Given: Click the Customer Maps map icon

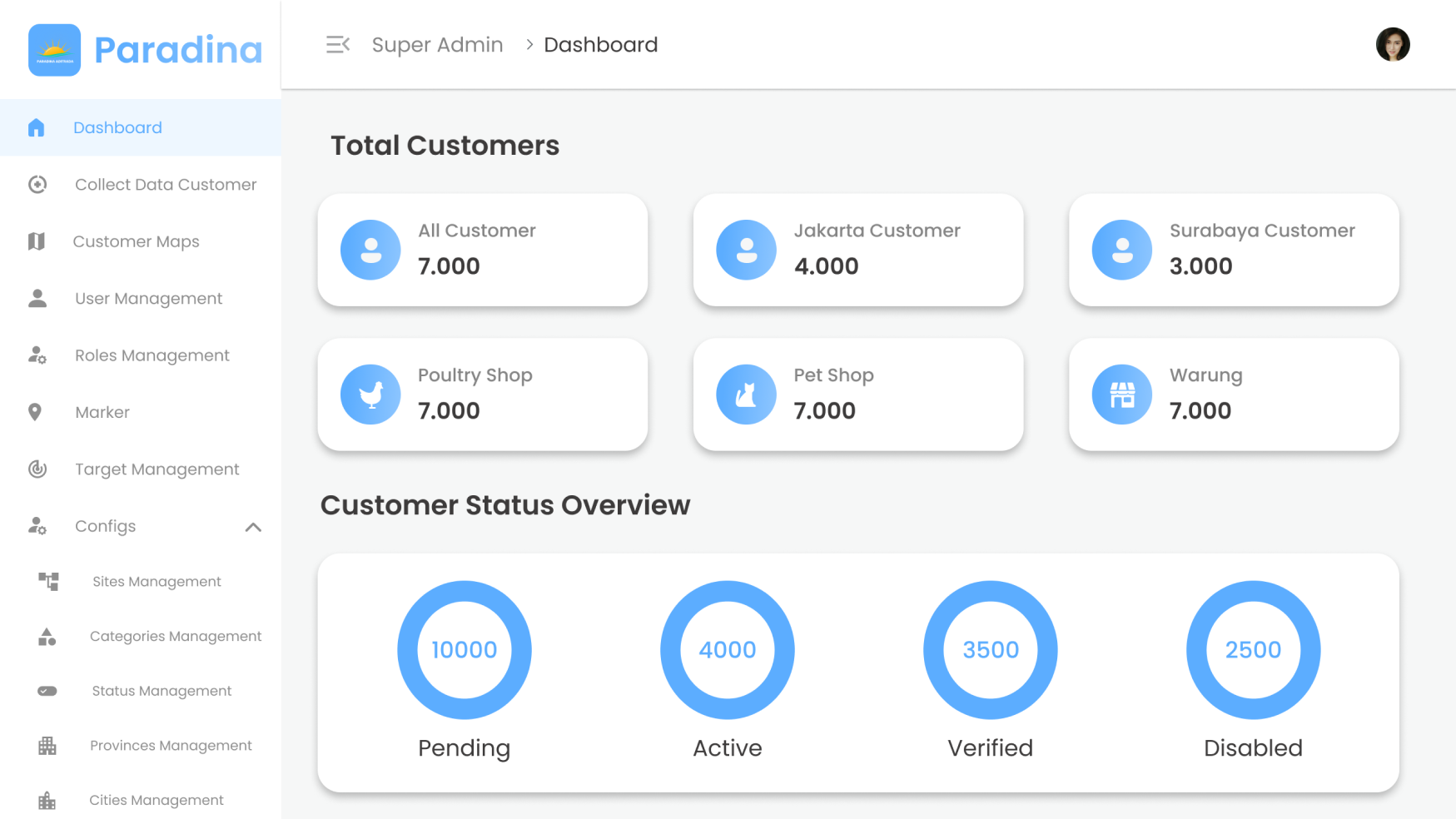Looking at the screenshot, I should pos(36,241).
